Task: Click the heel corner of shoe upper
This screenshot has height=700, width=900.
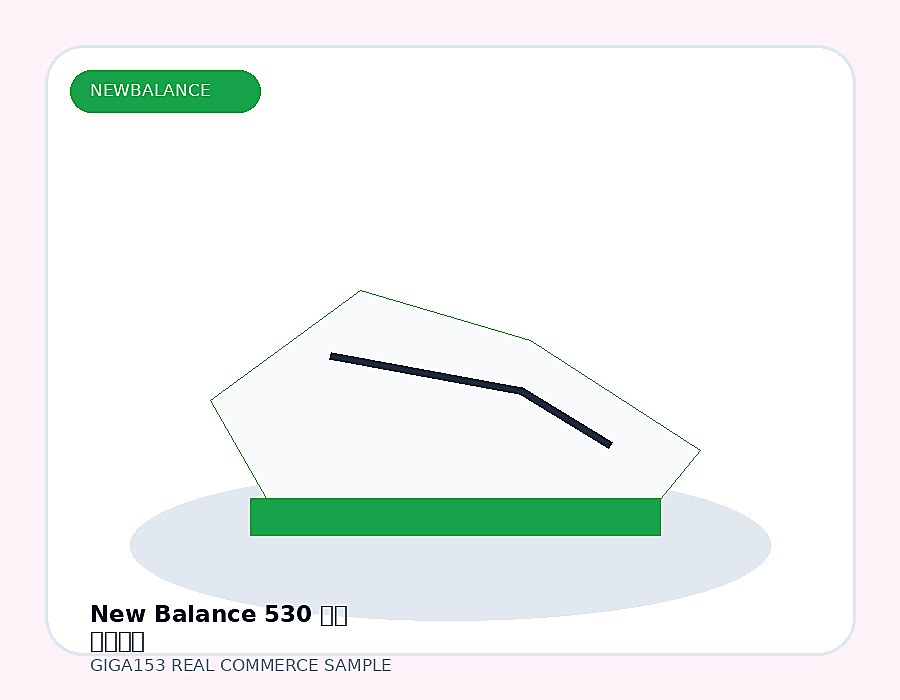Action: [211, 400]
